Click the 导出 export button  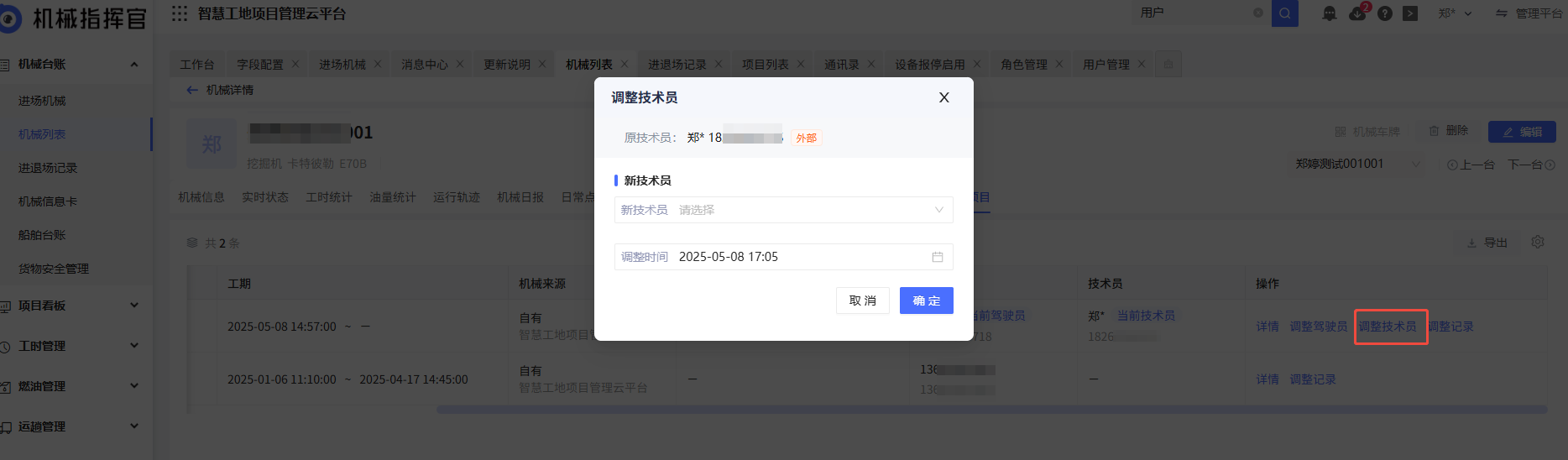[1487, 243]
